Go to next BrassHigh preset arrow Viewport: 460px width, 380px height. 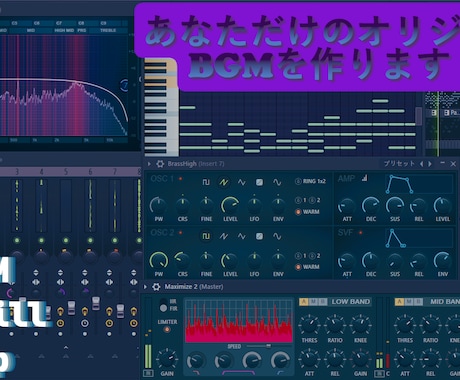click(430, 164)
